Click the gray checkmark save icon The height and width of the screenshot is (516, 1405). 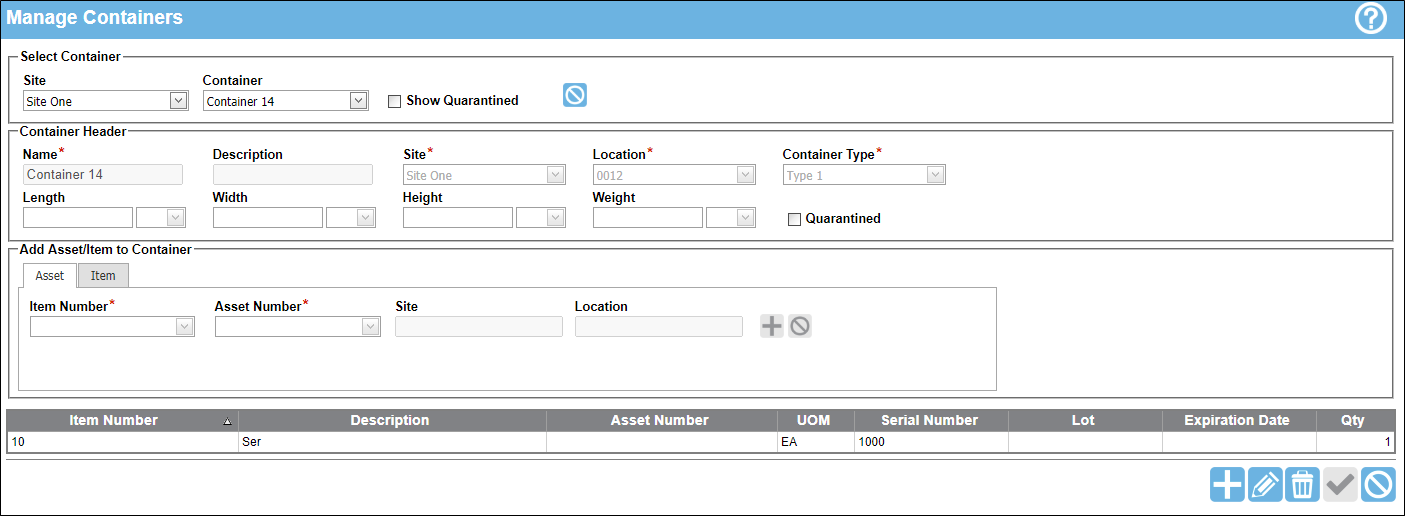1341,485
